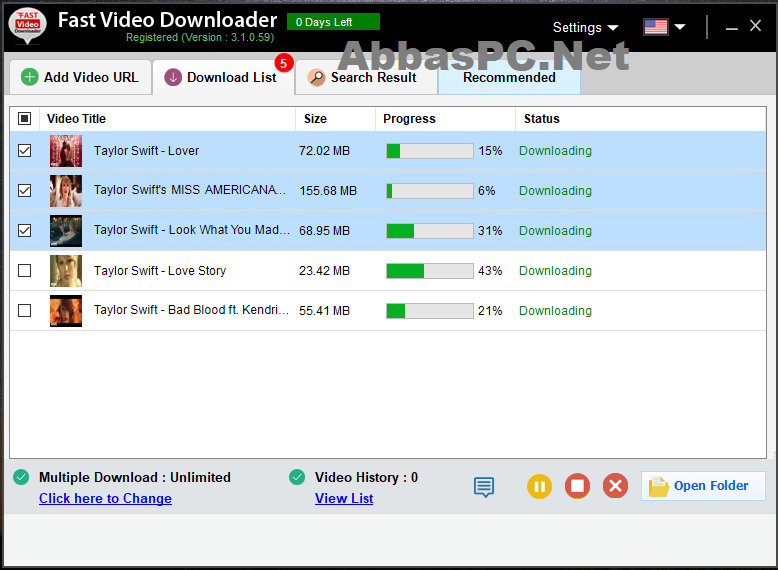Click the title Taylor Swift - Bad Blood ft. Kendri...
Image resolution: width=778 pixels, height=570 pixels.
(192, 310)
